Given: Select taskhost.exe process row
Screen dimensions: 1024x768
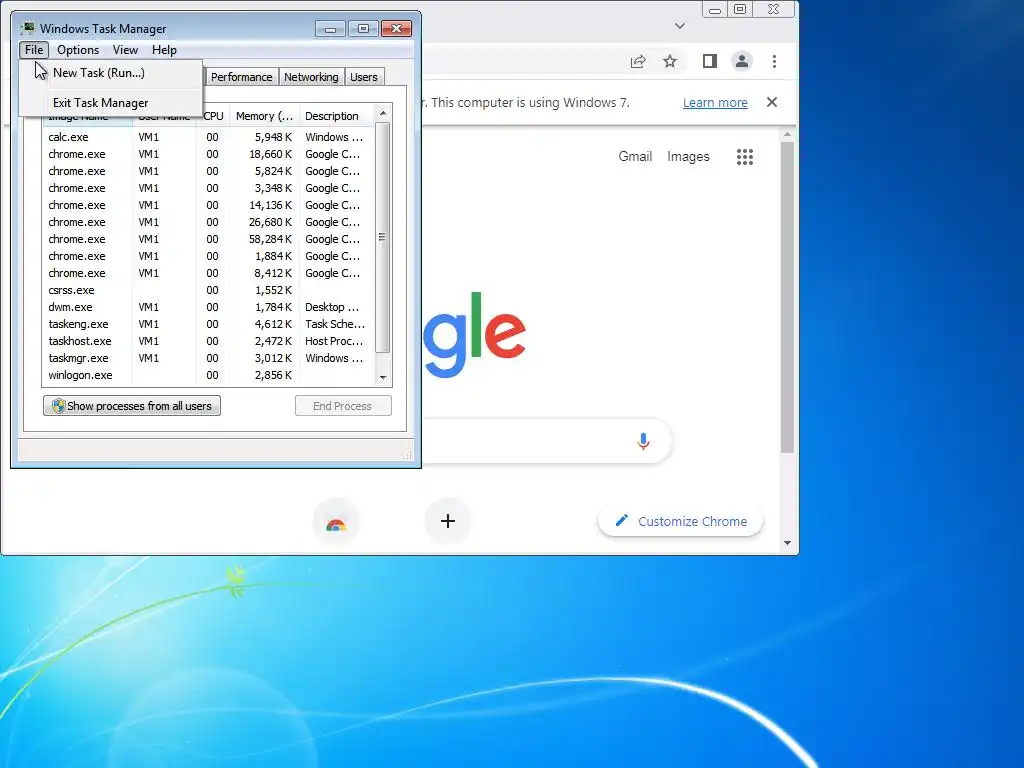Looking at the screenshot, I should tap(209, 341).
